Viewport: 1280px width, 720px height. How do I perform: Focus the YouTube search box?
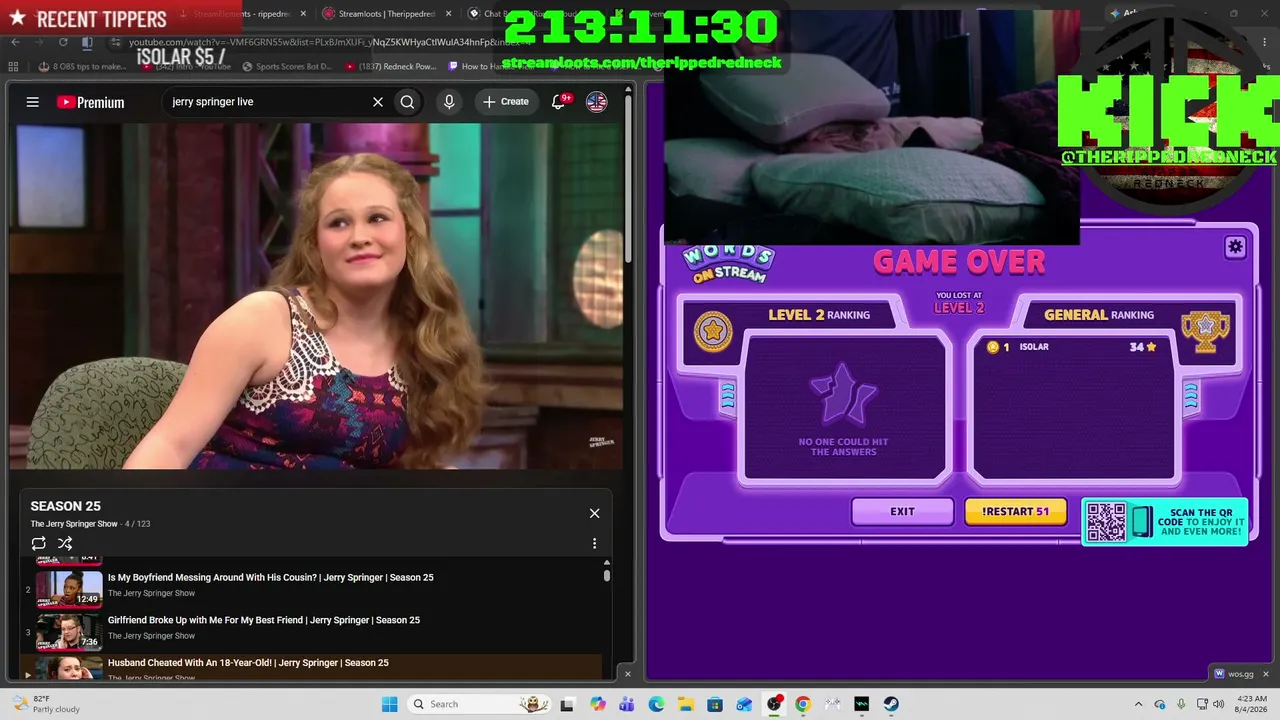coord(268,102)
